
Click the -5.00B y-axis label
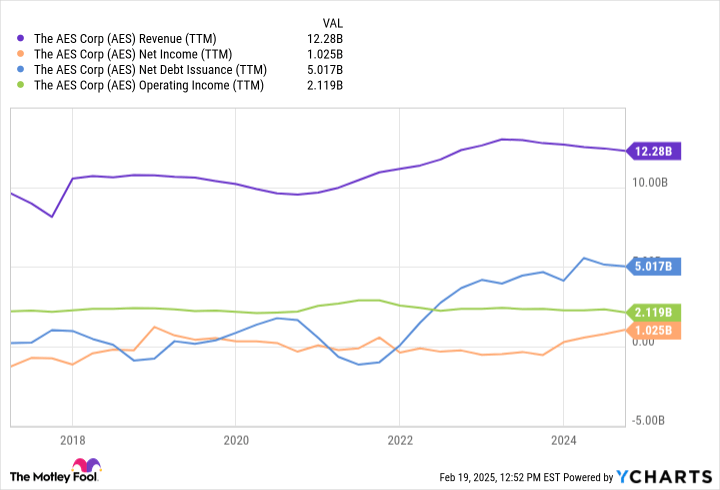(x=648, y=421)
